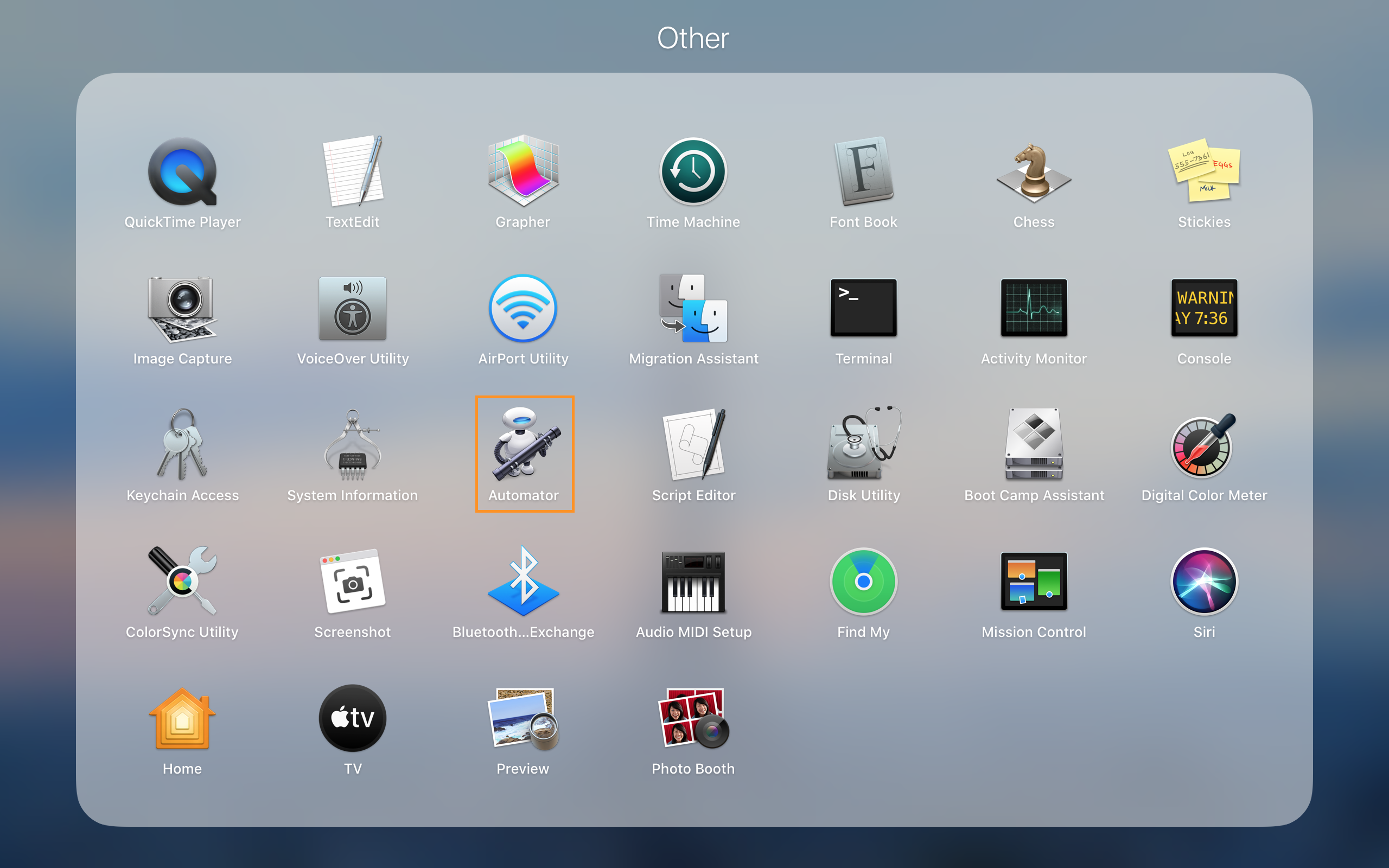Click the Other folder title
Viewport: 1389px width, 868px height.
693,39
